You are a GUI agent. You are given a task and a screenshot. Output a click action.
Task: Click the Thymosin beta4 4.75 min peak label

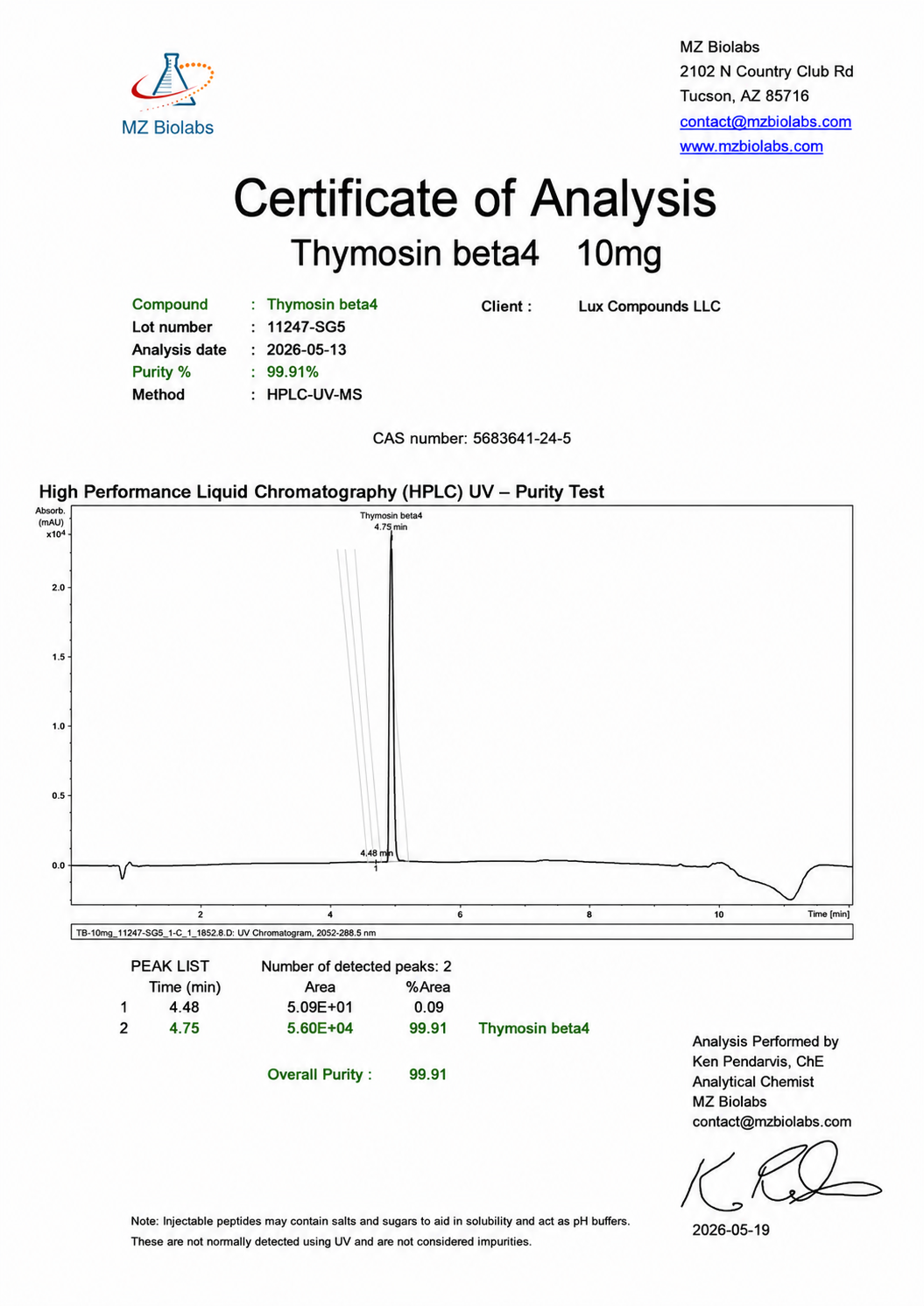point(391,521)
